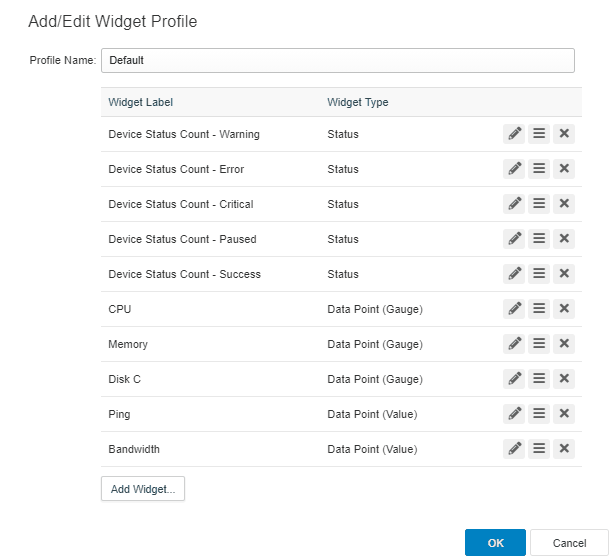Edit the Disk C gauge widget
Screen dimensions: 615x559
tap(514, 379)
